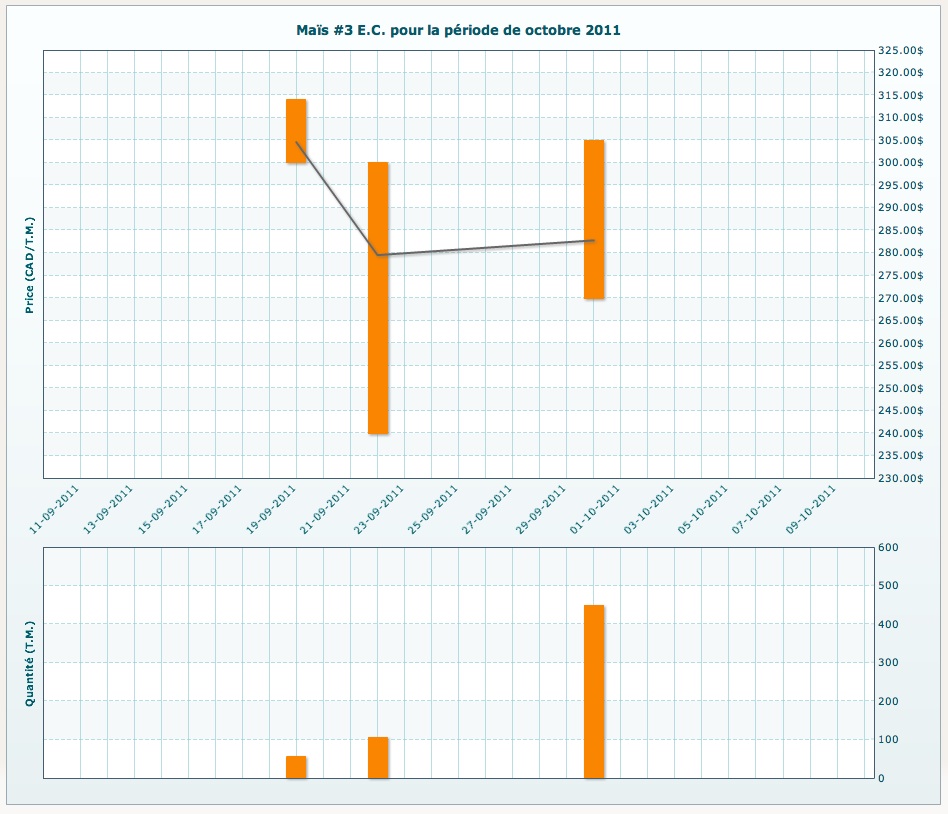Click the 280.00$ price axis label
This screenshot has width=948, height=814.
pyautogui.click(x=899, y=253)
